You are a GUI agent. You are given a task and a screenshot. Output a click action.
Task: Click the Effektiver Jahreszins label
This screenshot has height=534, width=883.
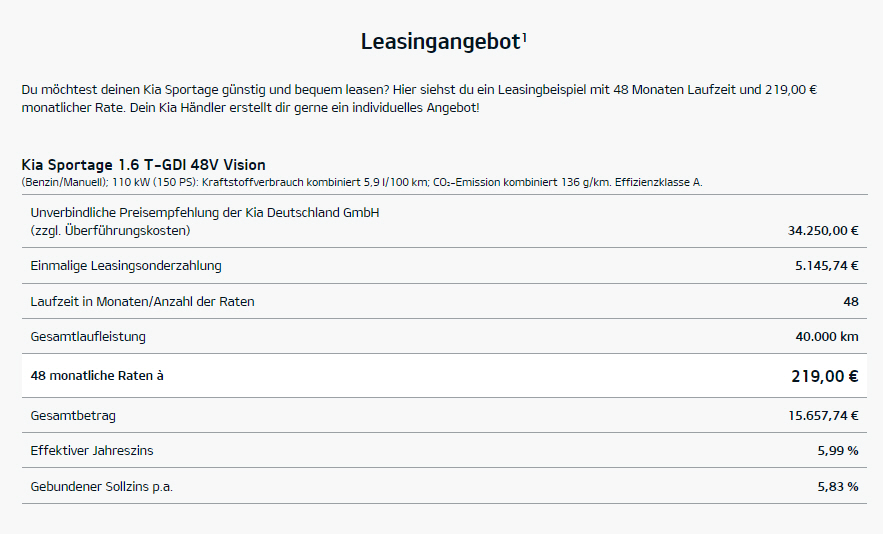(92, 450)
